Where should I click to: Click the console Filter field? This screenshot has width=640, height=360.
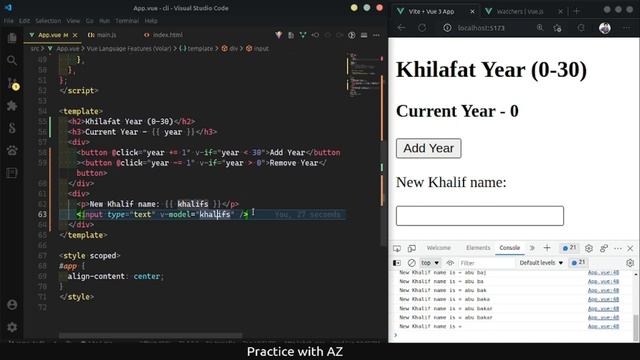point(486,263)
